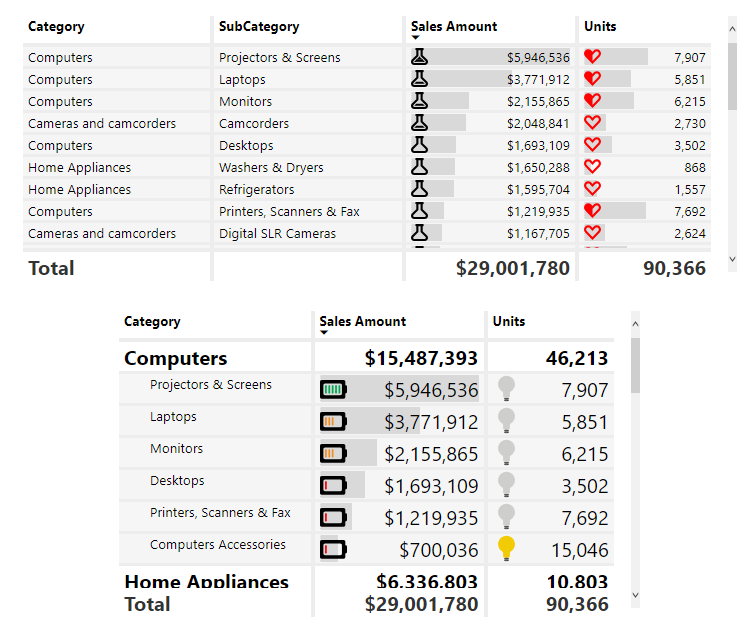This screenshot has width=756, height=636.
Task: Click the gray lightbulb icon for Monitors
Action: 506,452
